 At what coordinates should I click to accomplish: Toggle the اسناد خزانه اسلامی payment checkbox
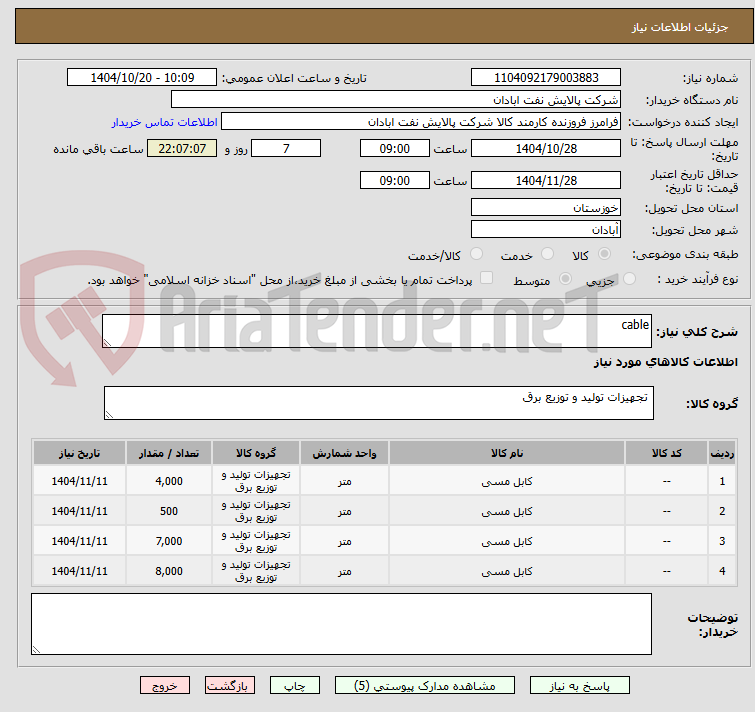click(487, 279)
